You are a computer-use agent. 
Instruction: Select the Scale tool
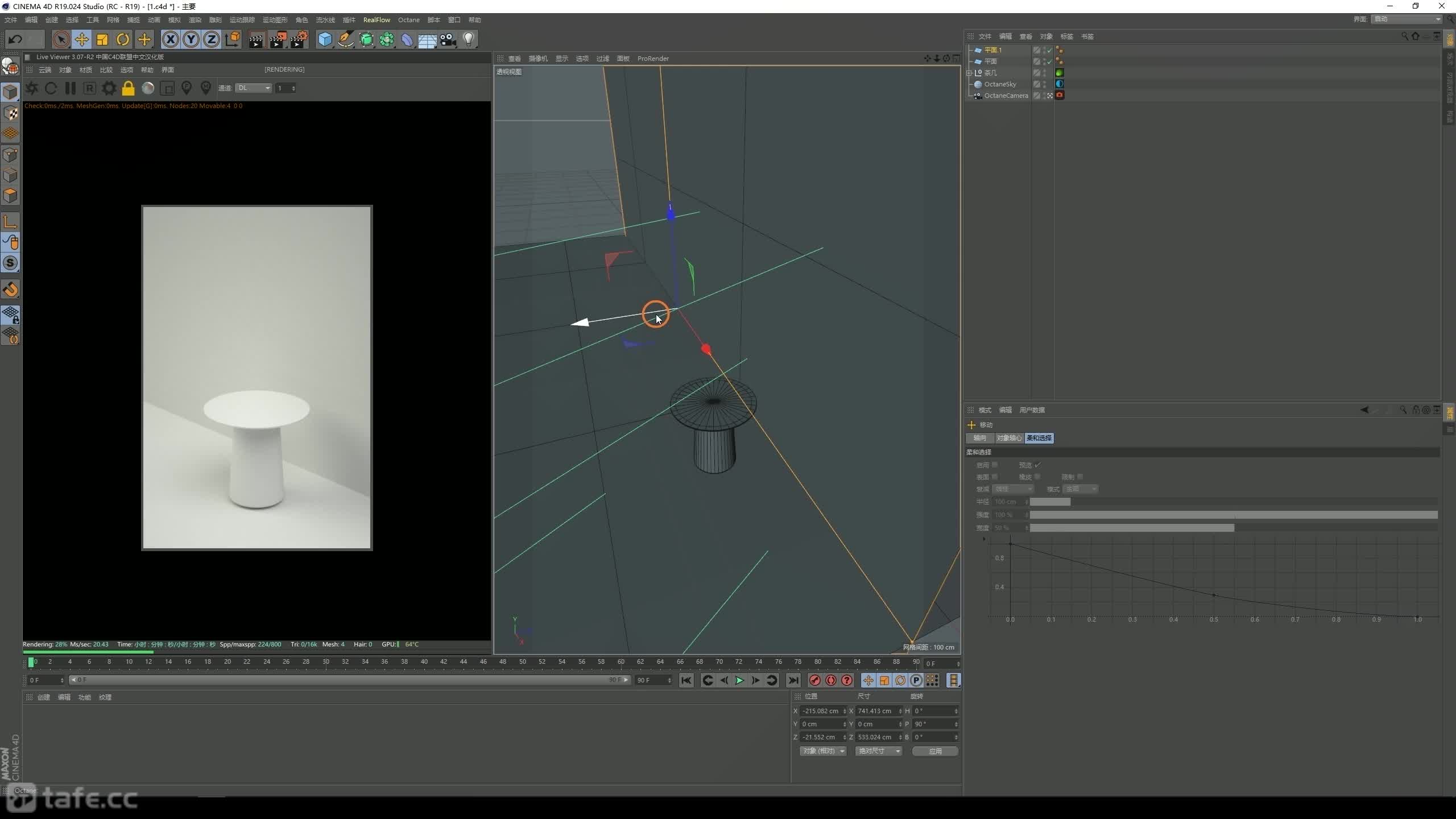pyautogui.click(x=102, y=39)
